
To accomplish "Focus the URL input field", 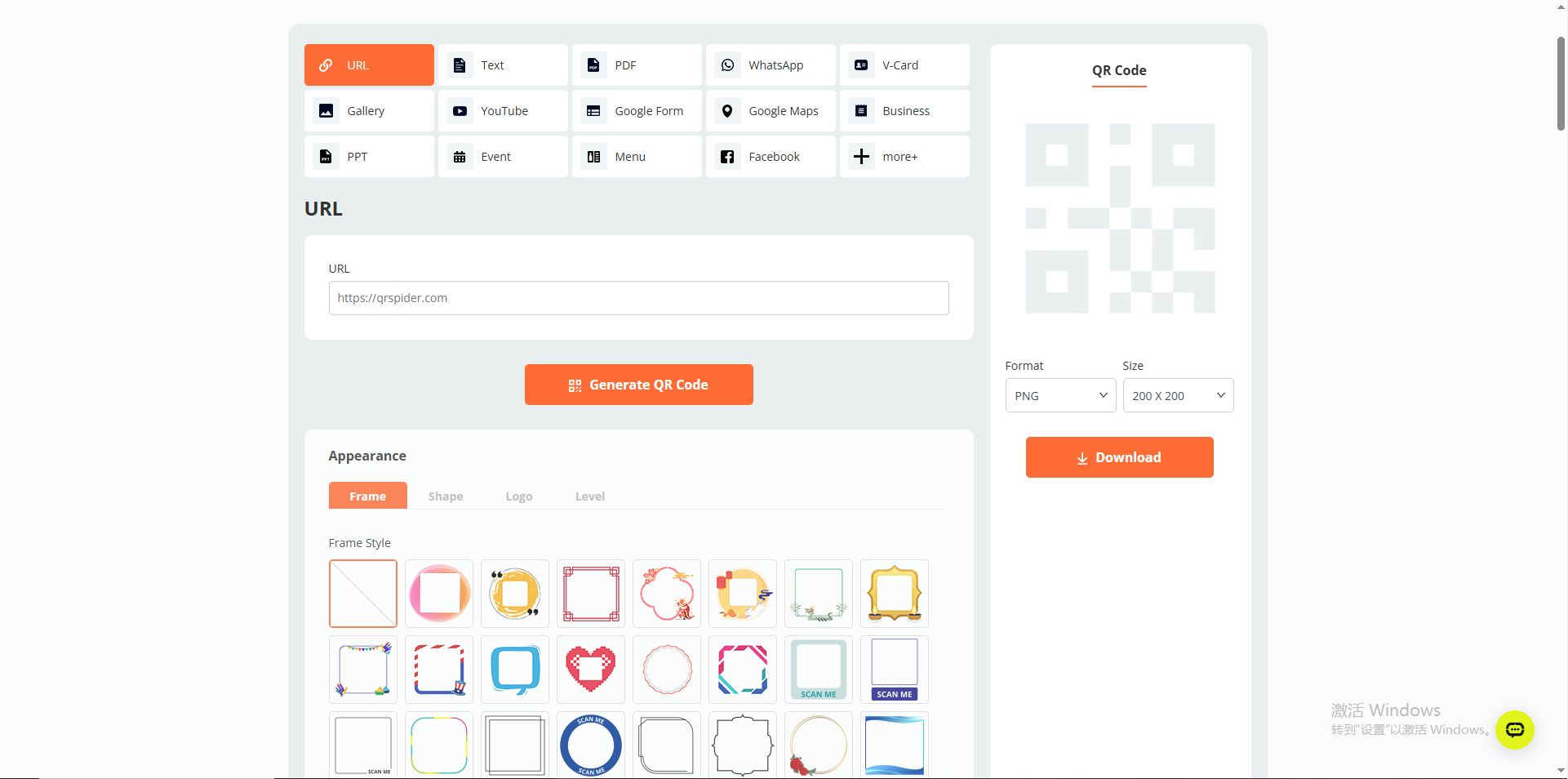I will pyautogui.click(x=639, y=298).
